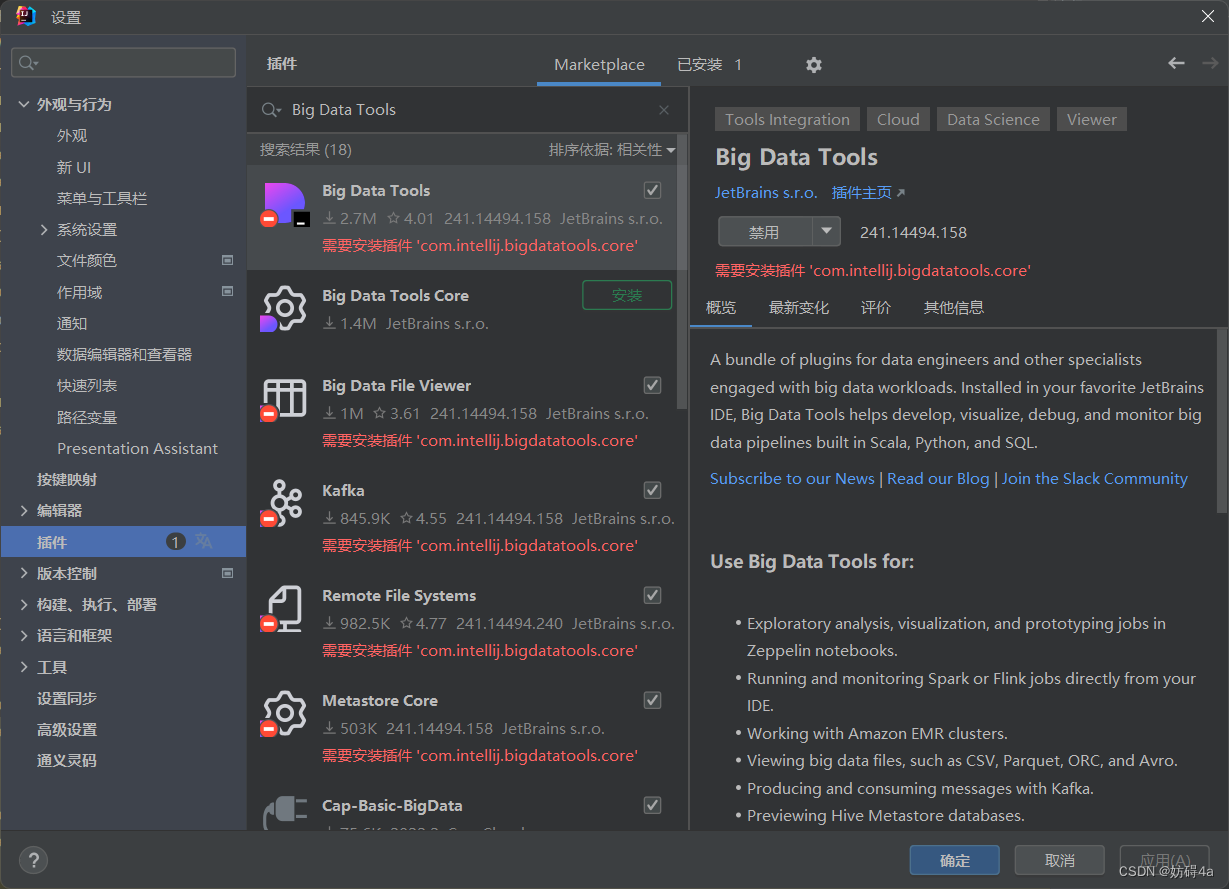Open the Subscribe to our News link

(792, 479)
